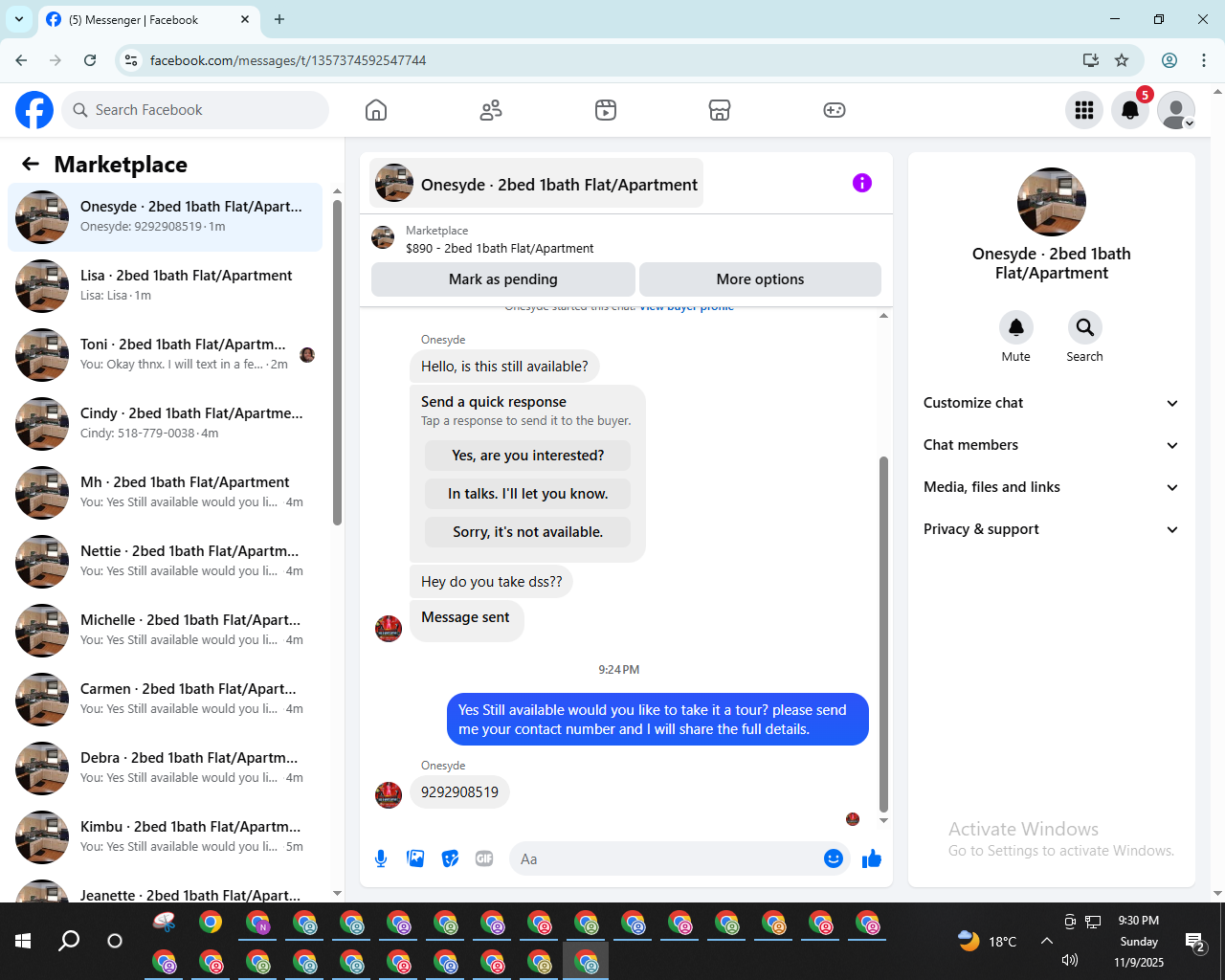Send quick reply Sorry, it's not available.

tap(528, 532)
